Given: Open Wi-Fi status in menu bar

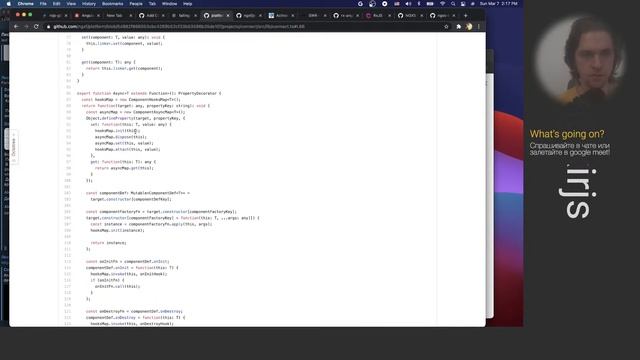Looking at the screenshot, I should coord(442,4).
